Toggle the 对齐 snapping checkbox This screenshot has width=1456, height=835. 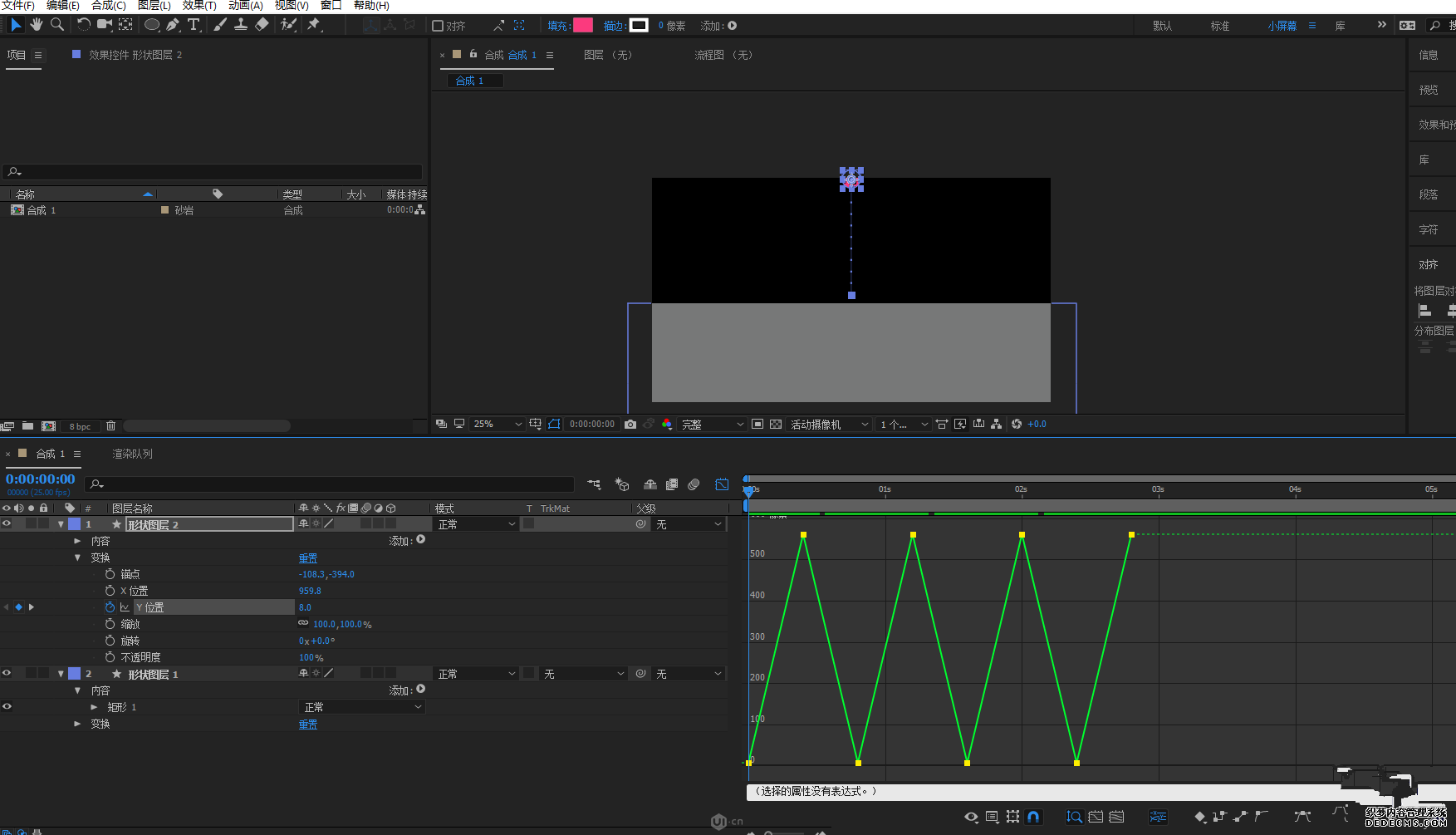click(x=438, y=26)
